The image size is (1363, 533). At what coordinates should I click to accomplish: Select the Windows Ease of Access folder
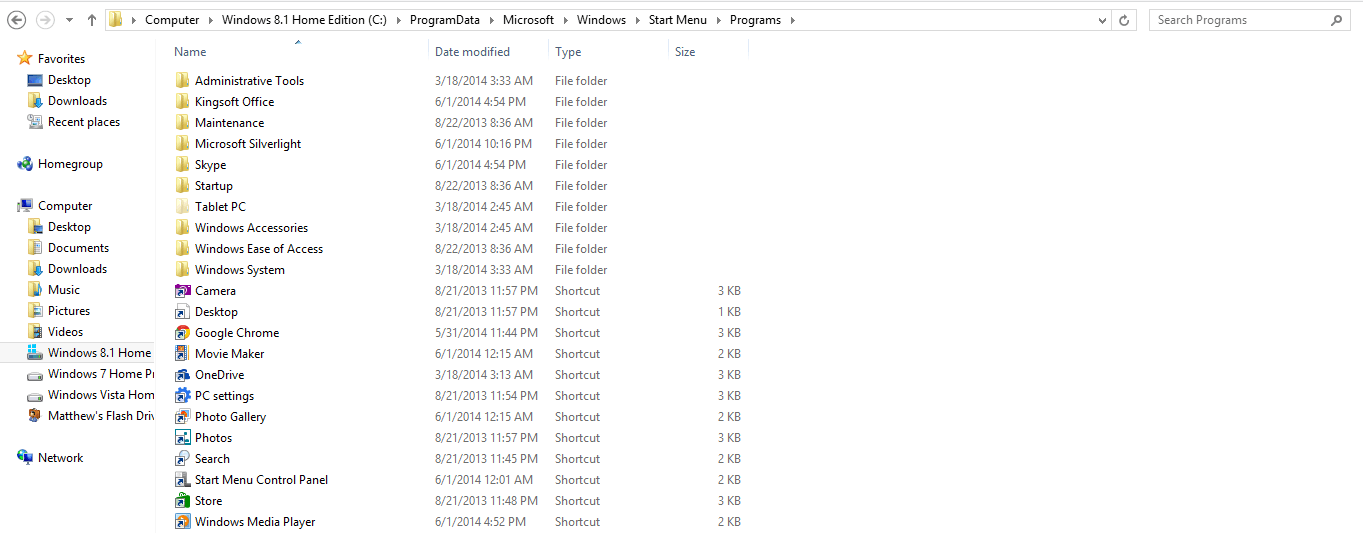coord(259,249)
